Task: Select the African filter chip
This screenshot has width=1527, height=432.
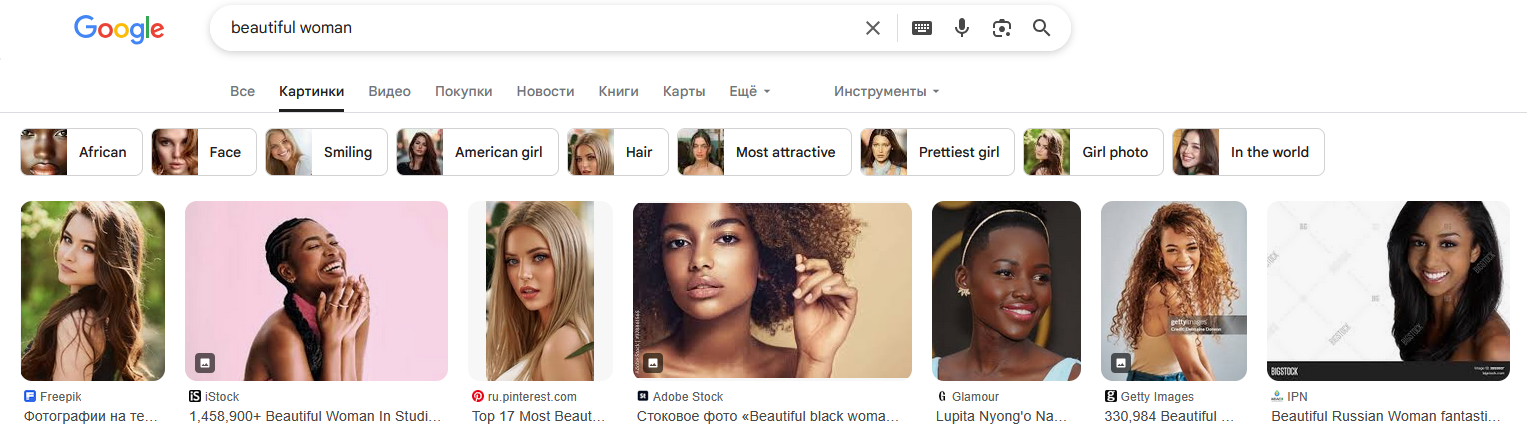Action: point(82,152)
